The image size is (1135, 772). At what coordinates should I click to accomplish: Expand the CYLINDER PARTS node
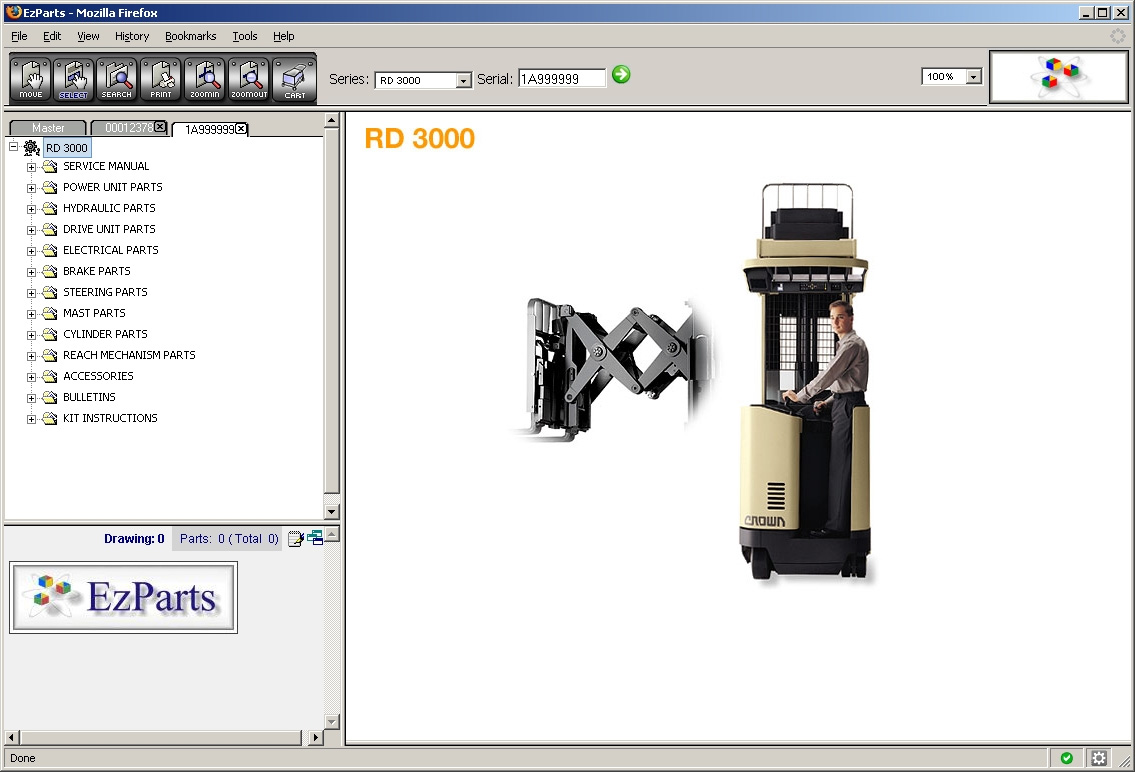[x=31, y=335]
